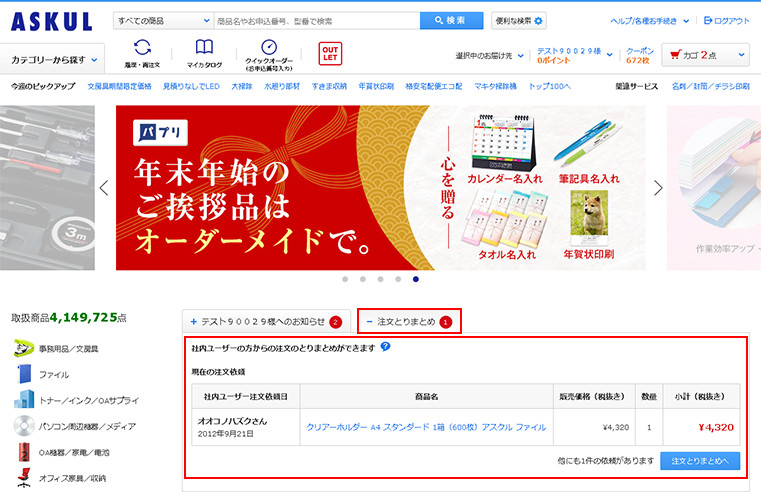
Task: Click the product search input field
Action: [x=315, y=21]
